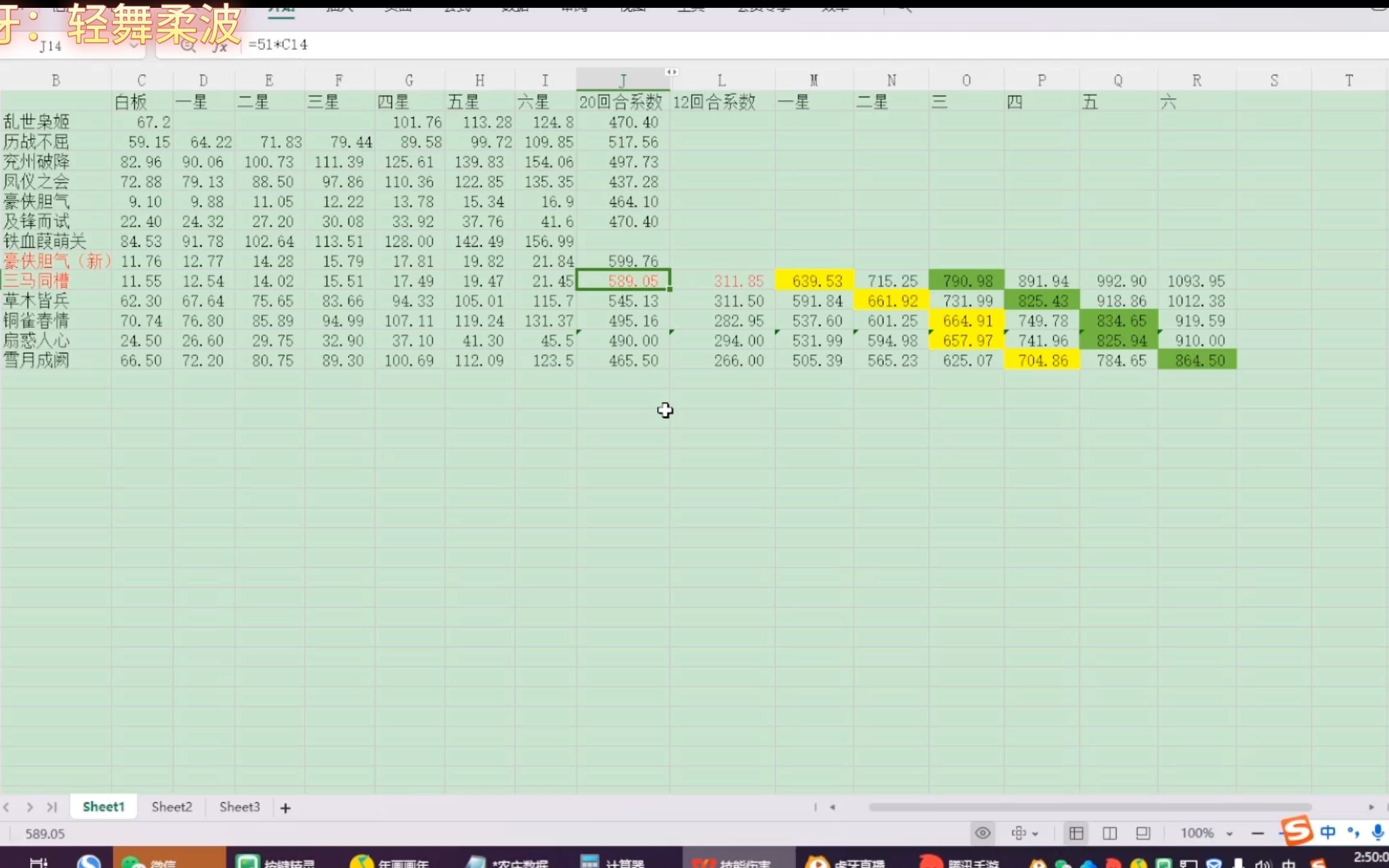Switch to page break preview view
This screenshot has height=868, width=1389.
[1142, 833]
